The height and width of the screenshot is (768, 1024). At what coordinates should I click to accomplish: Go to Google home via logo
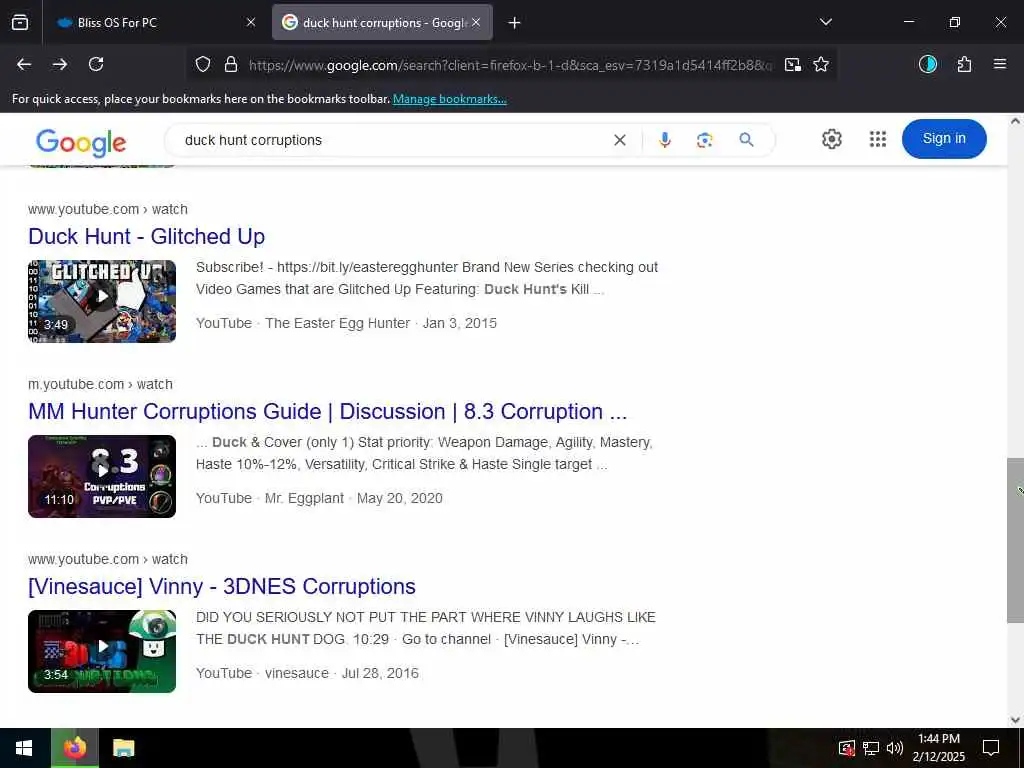(81, 142)
